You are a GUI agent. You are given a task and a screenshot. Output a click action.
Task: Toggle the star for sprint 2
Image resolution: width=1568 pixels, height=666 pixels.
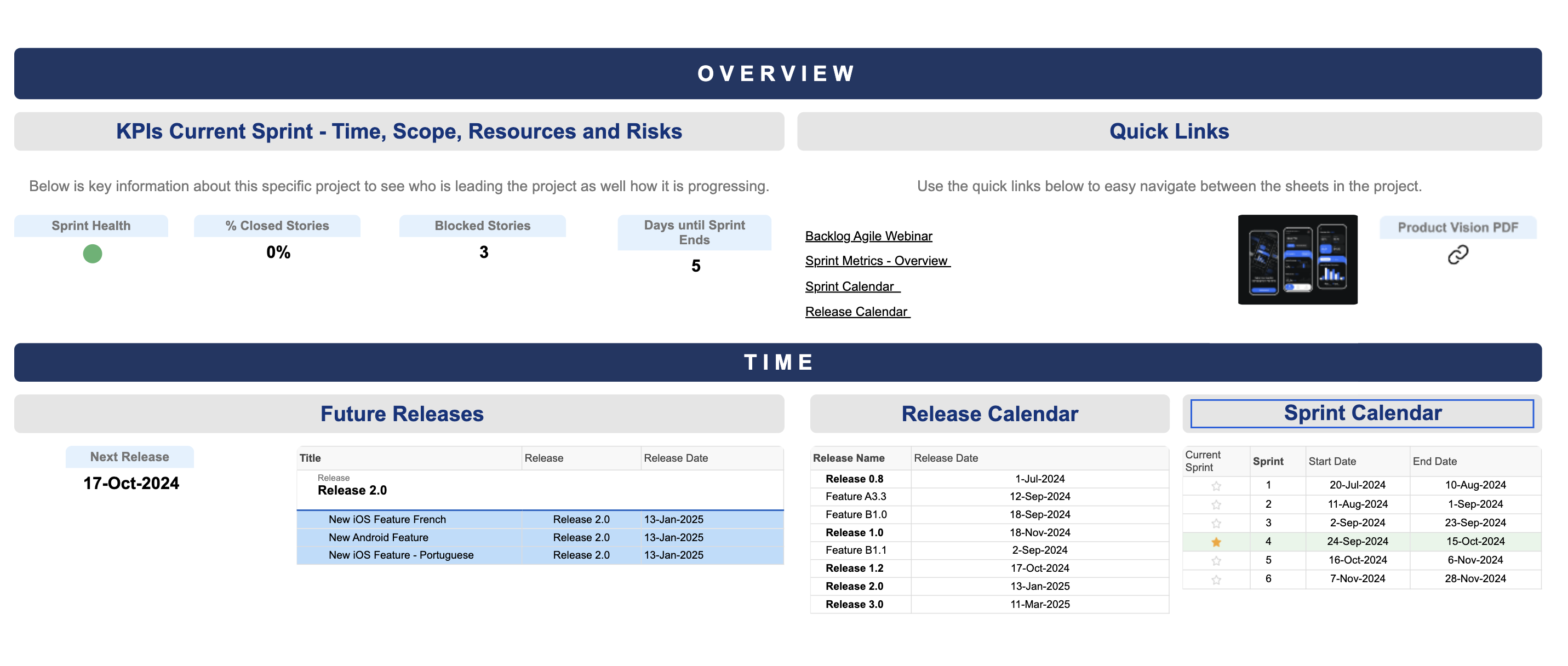[x=1216, y=504]
